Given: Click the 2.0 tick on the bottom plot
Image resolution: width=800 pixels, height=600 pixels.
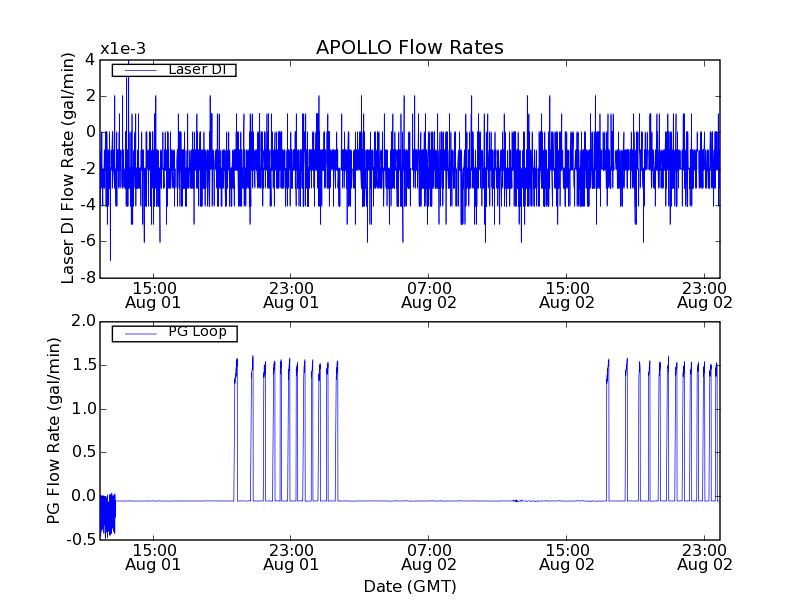Looking at the screenshot, I should (x=83, y=321).
